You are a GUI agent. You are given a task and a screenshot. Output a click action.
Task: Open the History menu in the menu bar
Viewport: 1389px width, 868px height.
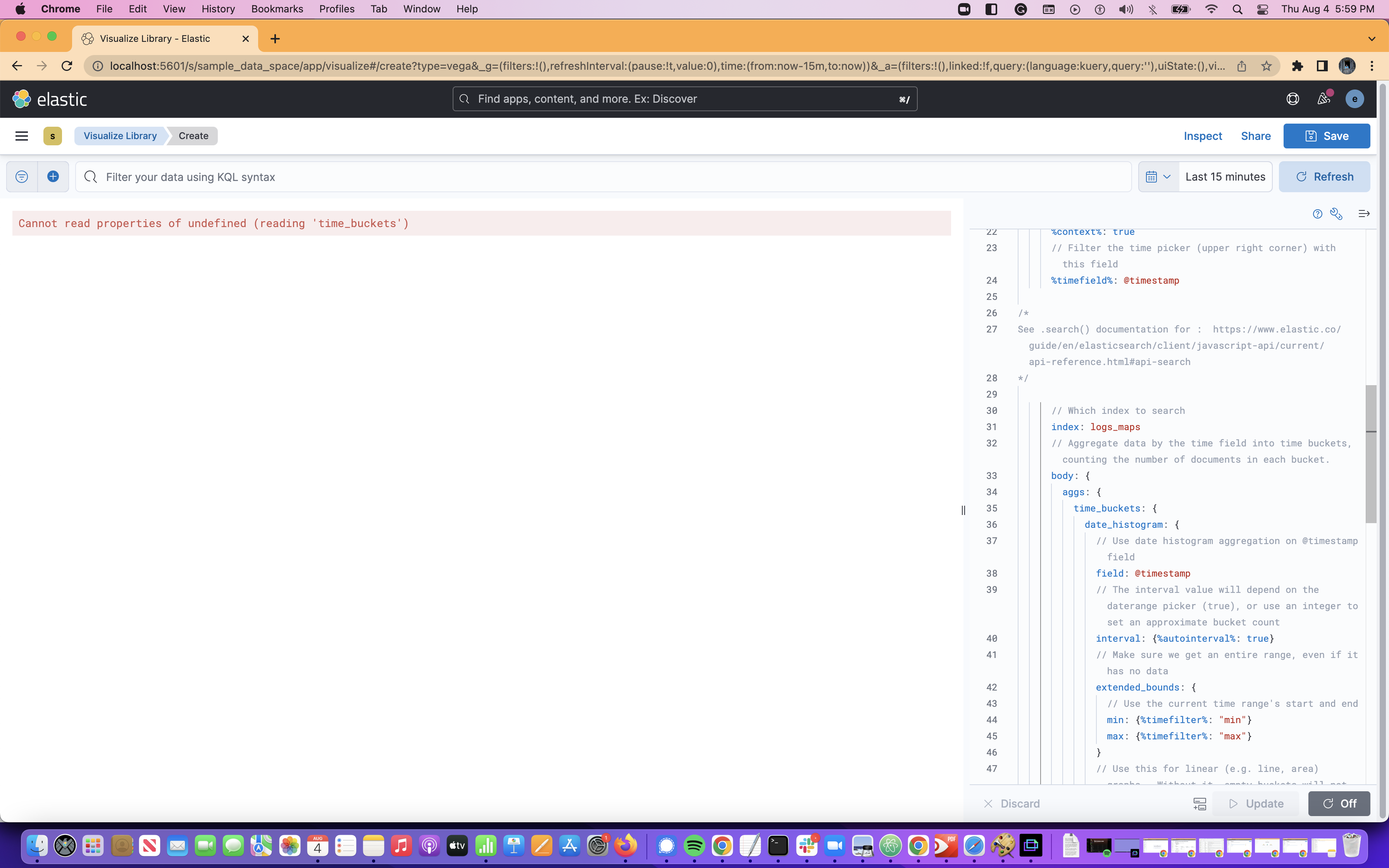pos(217,9)
